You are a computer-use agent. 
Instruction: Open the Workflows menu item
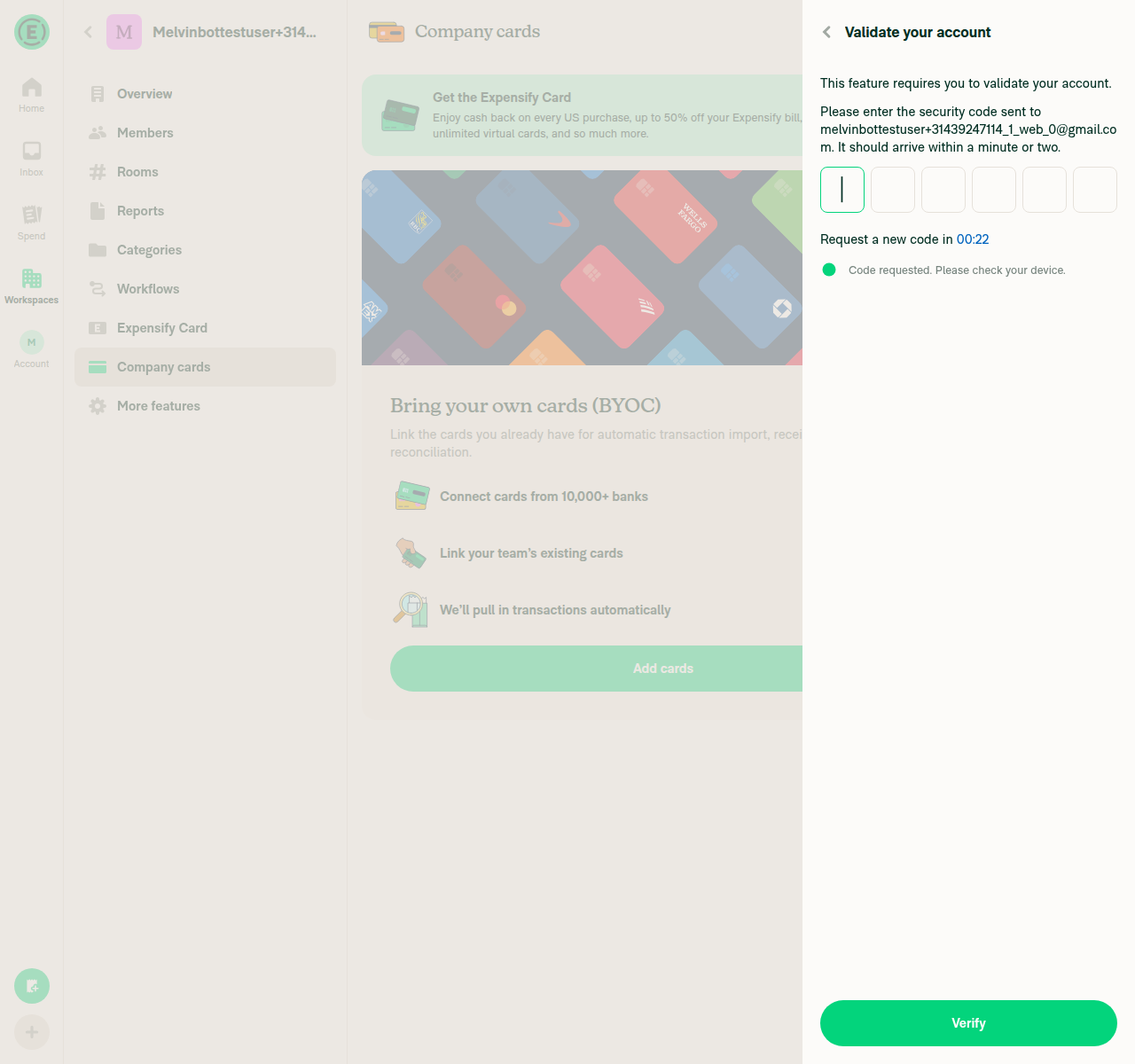click(x=205, y=289)
